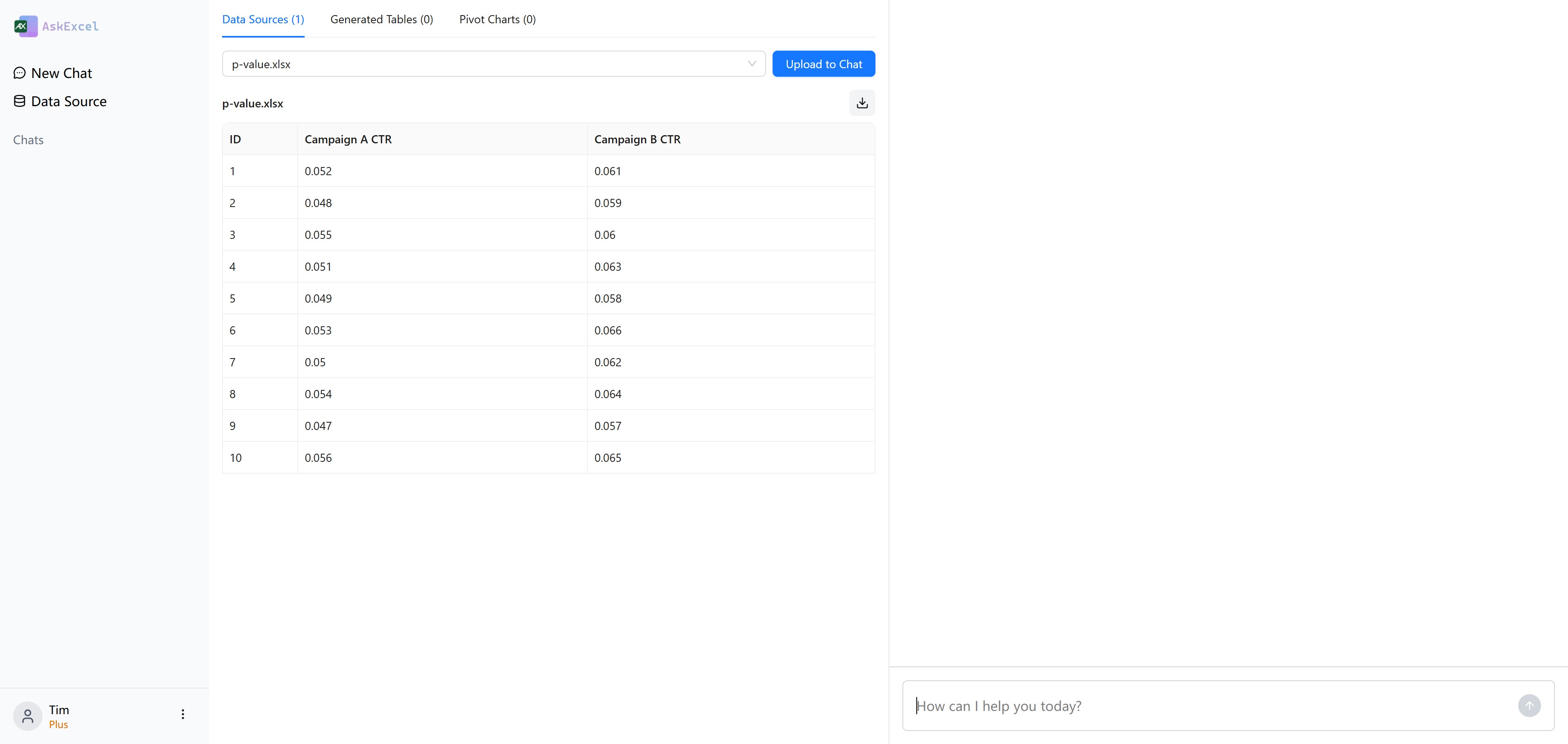Screen dimensions: 1568x744
Task: Download the p-value.xlsx file
Action: click(862, 103)
